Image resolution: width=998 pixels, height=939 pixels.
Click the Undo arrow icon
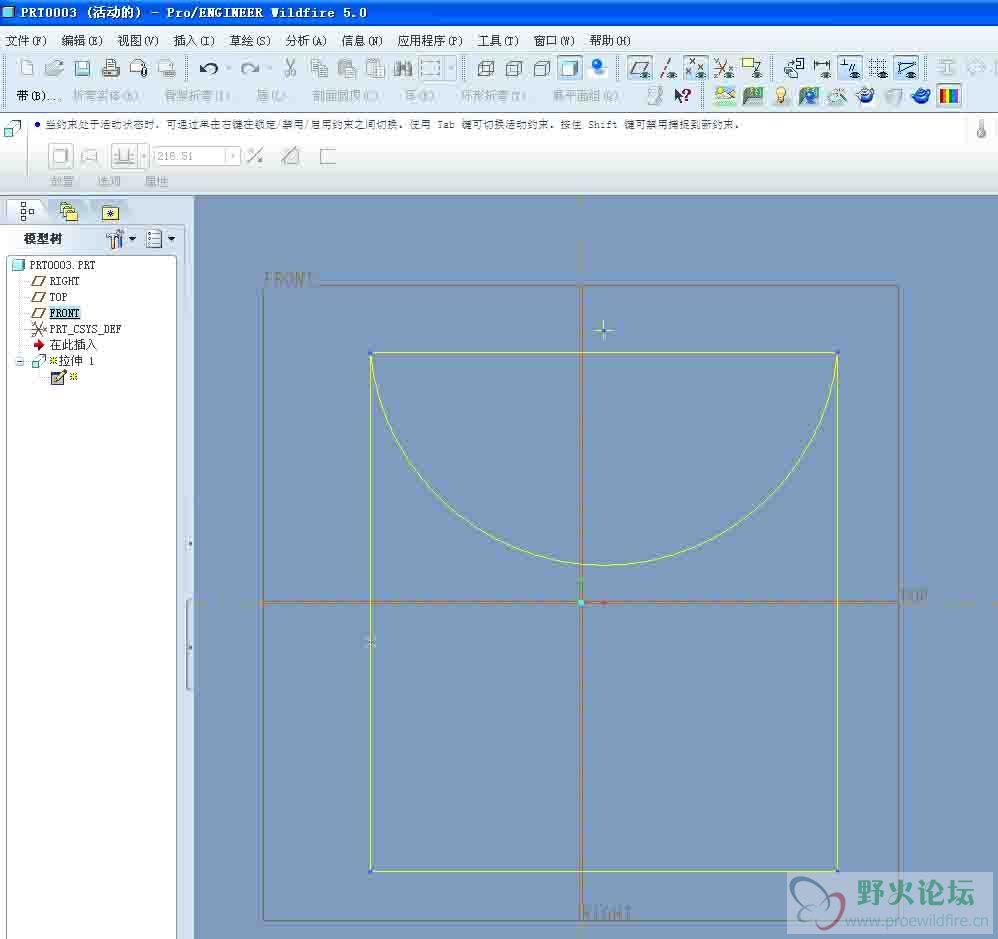(208, 67)
